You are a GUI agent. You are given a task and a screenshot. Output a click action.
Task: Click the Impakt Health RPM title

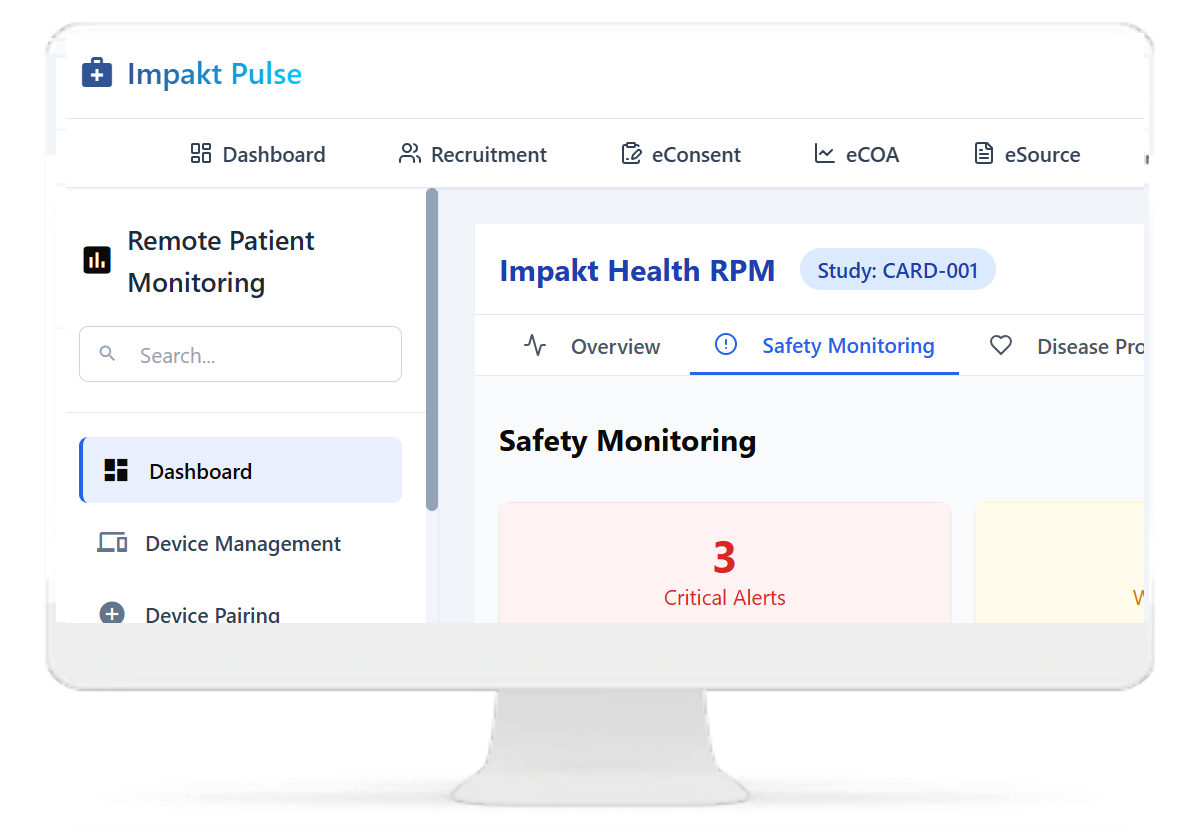tap(637, 270)
